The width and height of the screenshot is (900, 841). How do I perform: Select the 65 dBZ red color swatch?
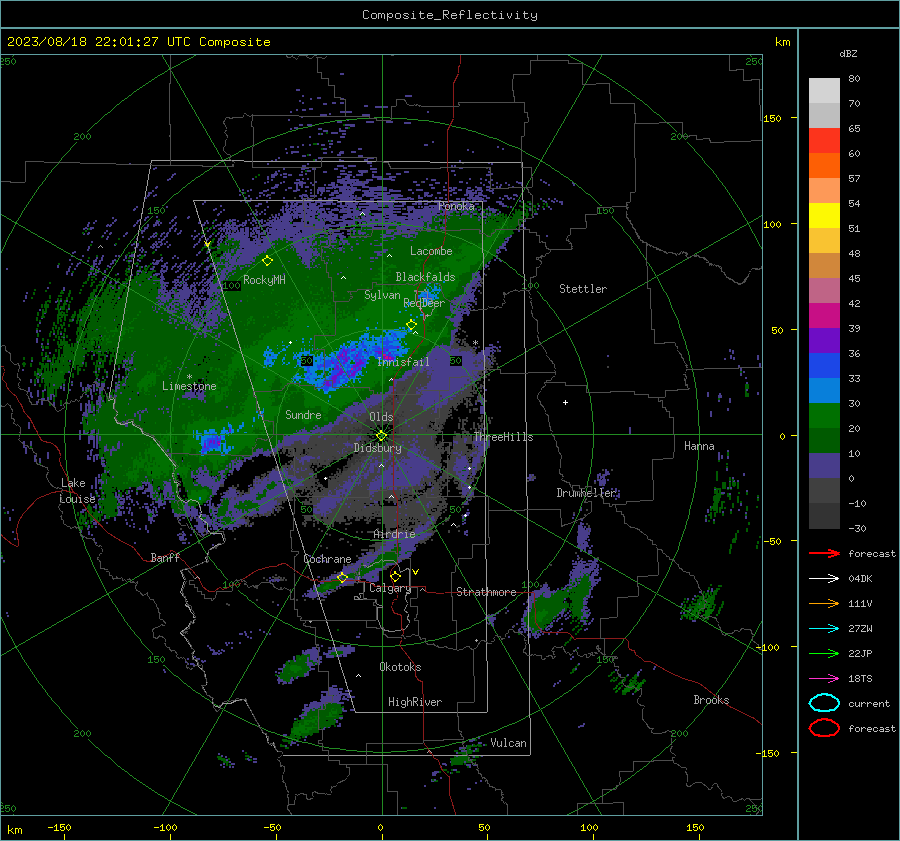click(x=824, y=141)
